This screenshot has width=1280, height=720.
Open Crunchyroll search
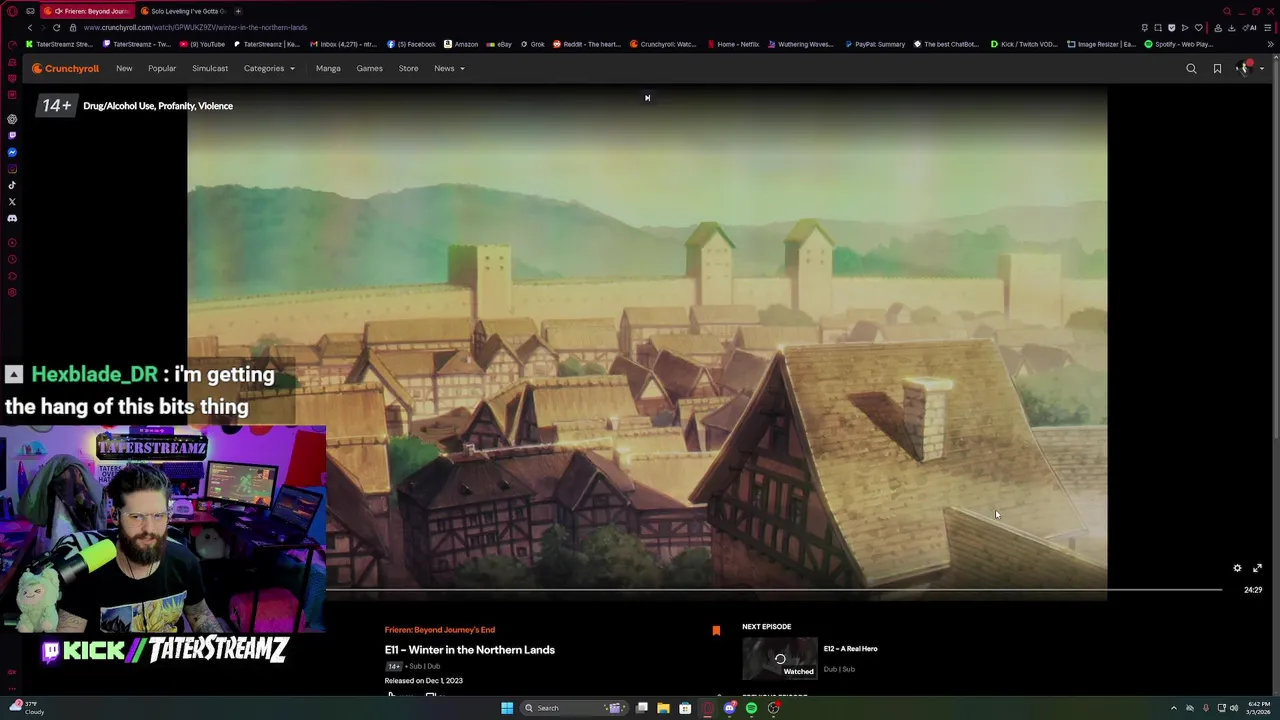tap(1191, 69)
